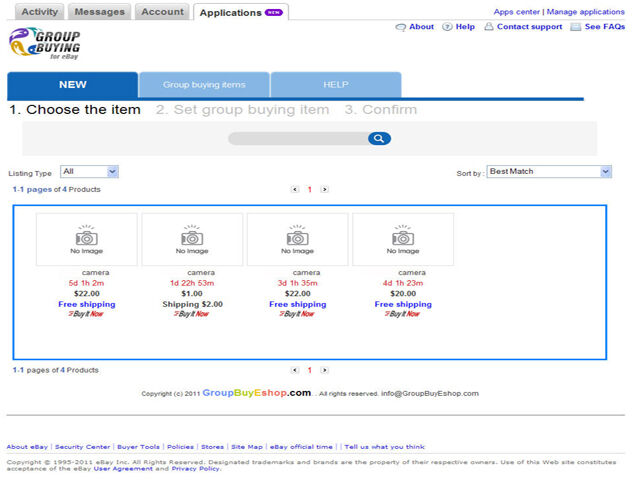Open the Contact support link text
The width and height of the screenshot is (640, 480).
[x=529, y=27]
